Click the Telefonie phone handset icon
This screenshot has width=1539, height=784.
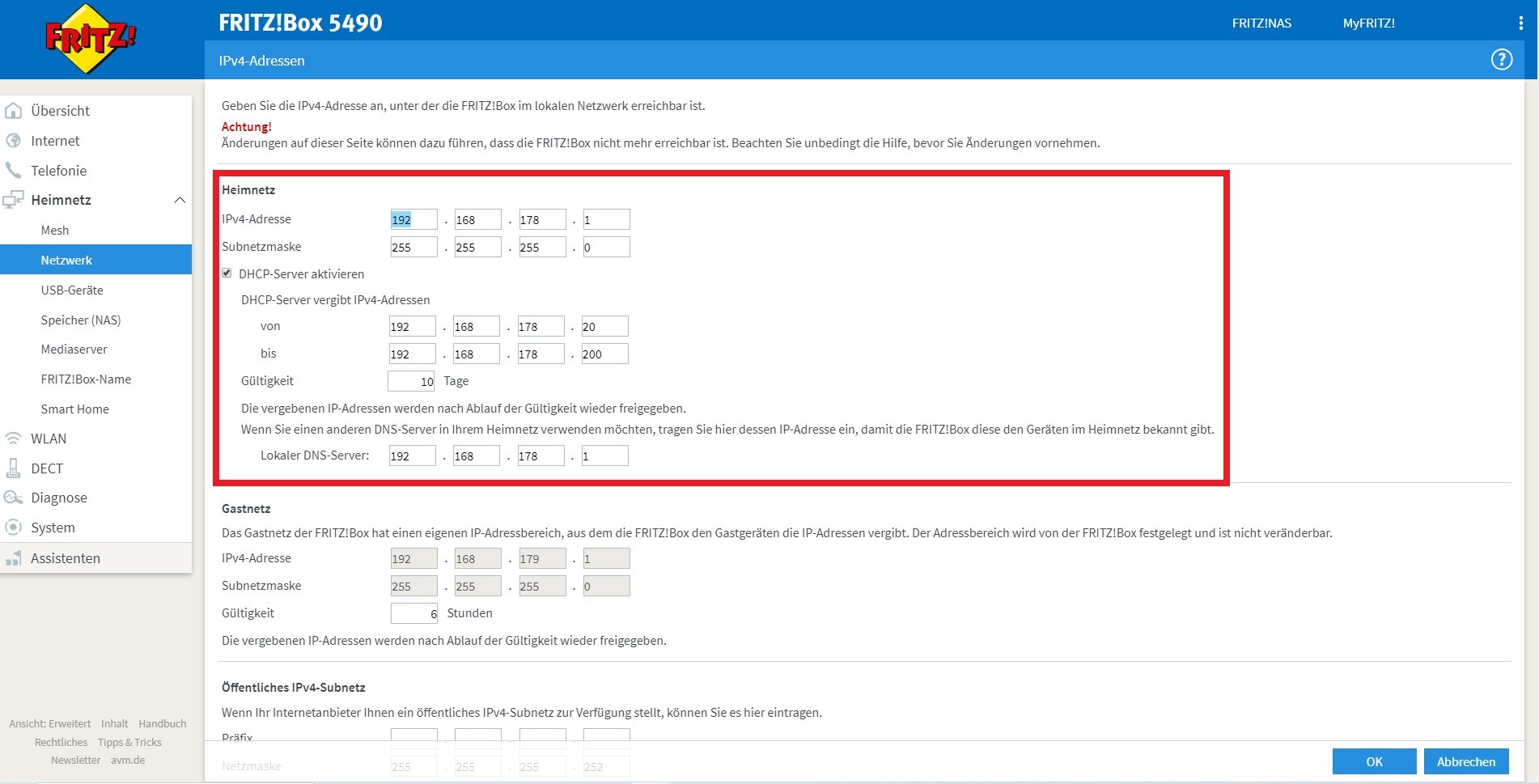click(14, 171)
